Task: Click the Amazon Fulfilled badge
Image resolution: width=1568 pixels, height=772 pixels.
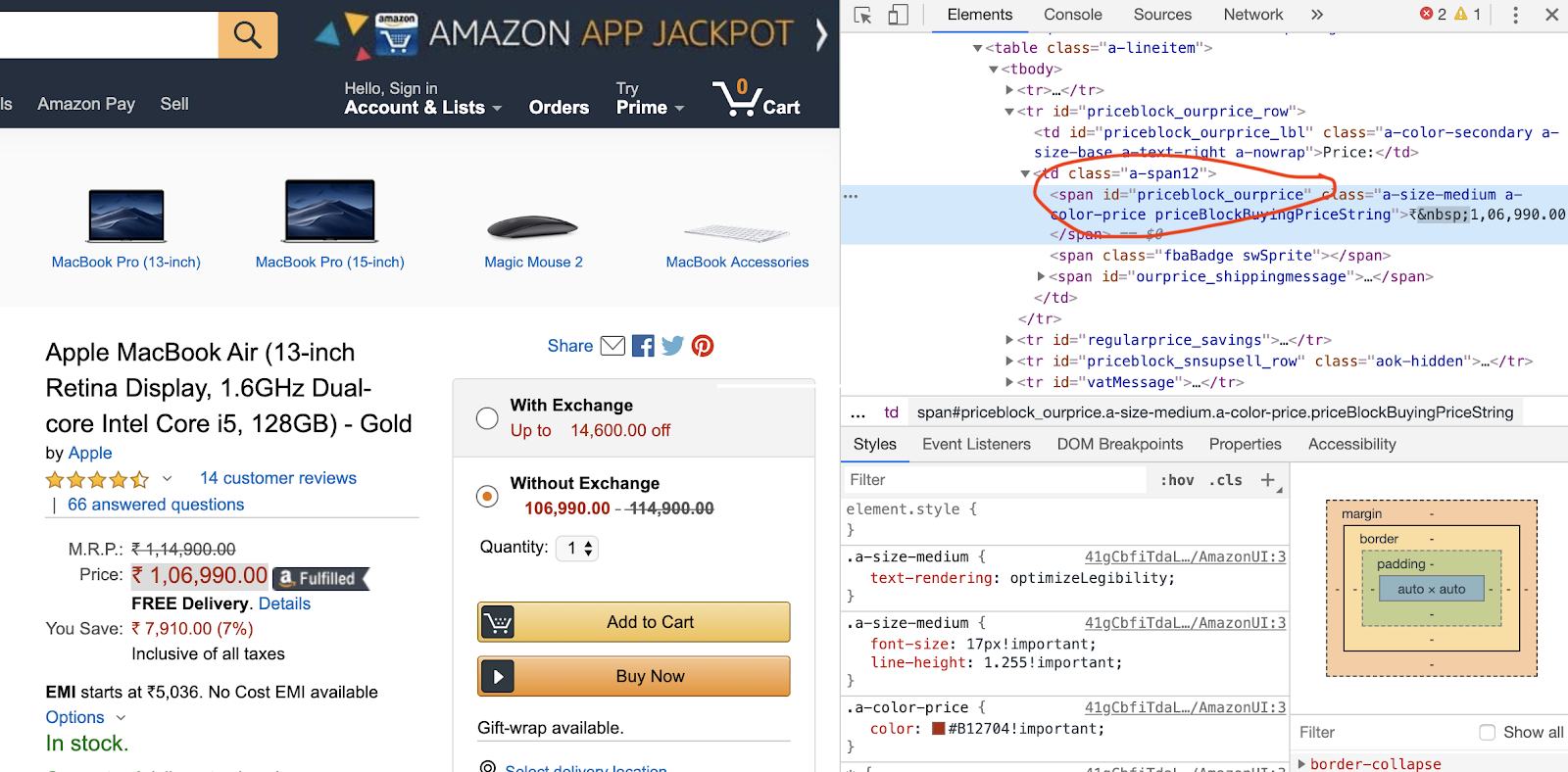Action: pos(321,578)
